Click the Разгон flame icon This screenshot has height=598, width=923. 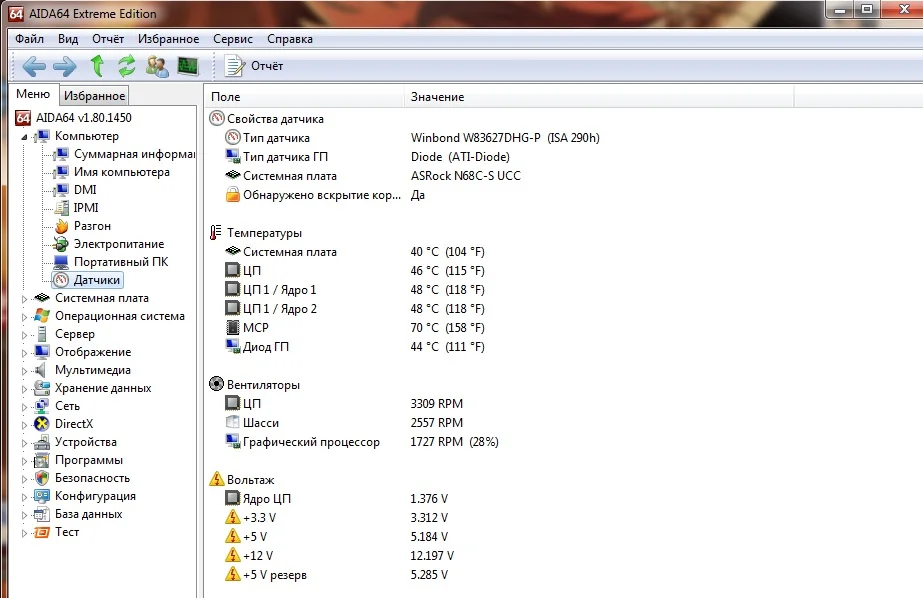(61, 226)
